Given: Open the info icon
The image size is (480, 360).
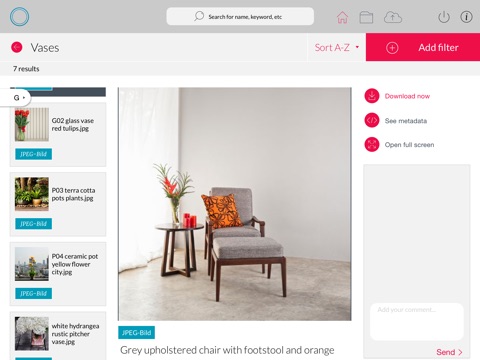Looking at the screenshot, I should pos(466,17).
